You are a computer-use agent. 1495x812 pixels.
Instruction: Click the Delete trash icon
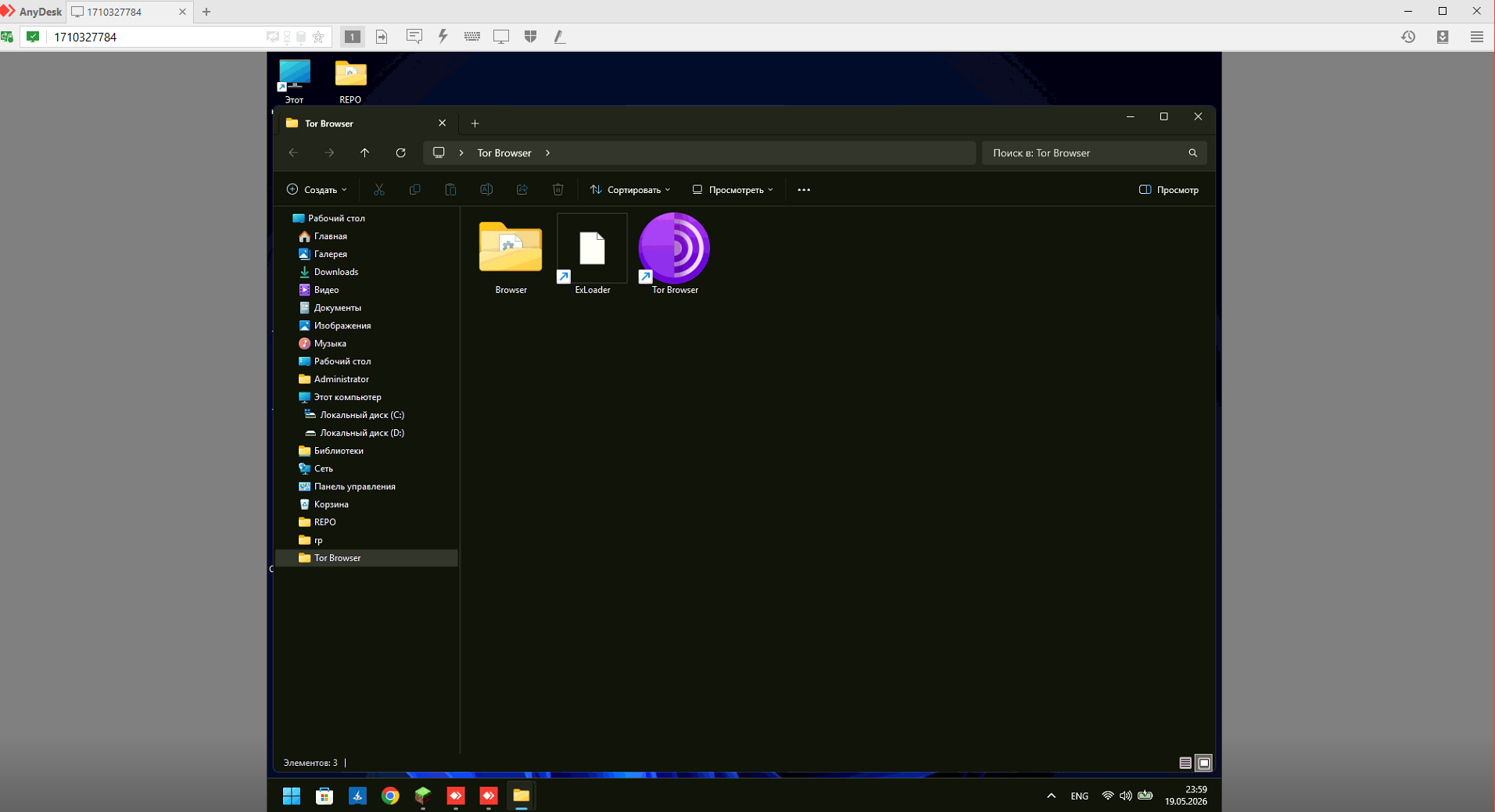click(558, 190)
